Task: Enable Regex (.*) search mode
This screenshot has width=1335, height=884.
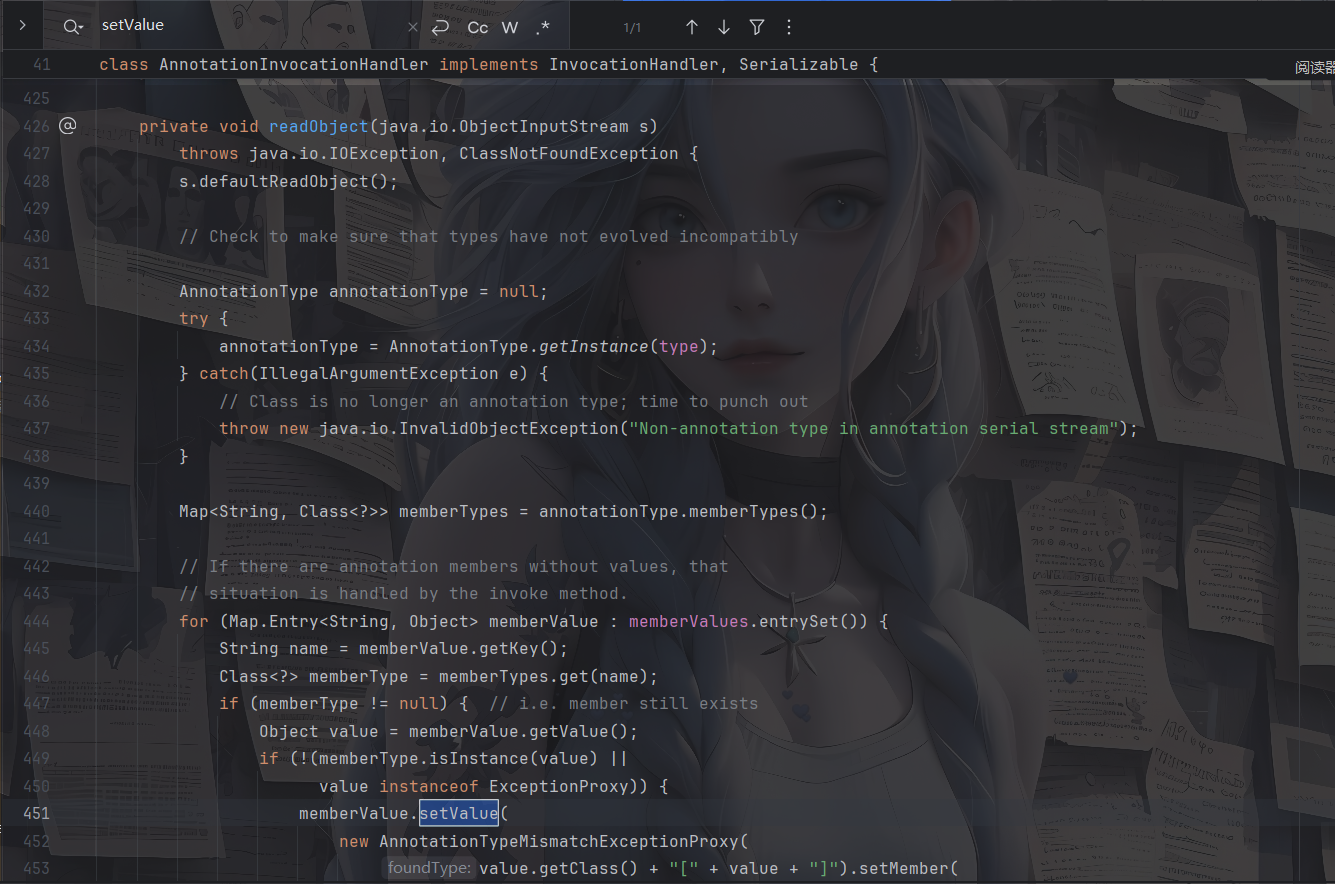Action: coord(542,27)
